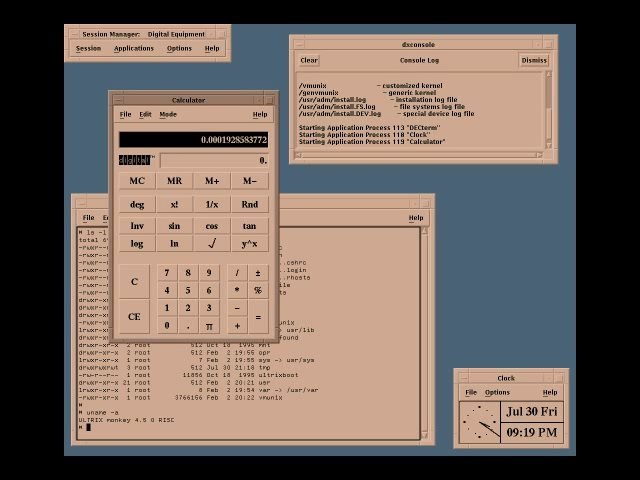
Task: Open the Calculator window menu button
Action: coord(118,100)
